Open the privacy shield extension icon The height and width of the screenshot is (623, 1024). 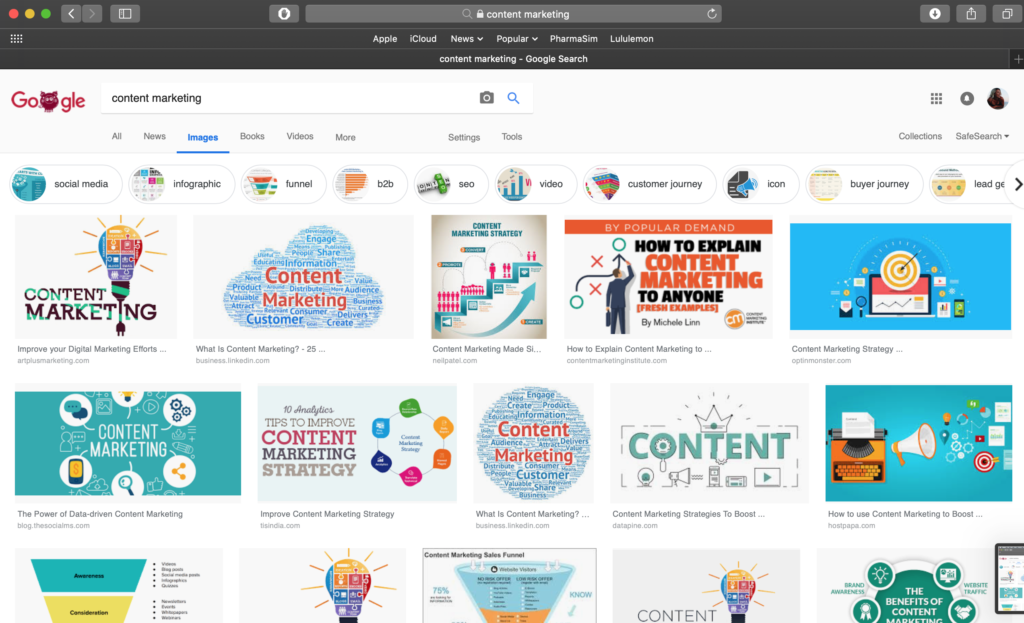(x=284, y=14)
